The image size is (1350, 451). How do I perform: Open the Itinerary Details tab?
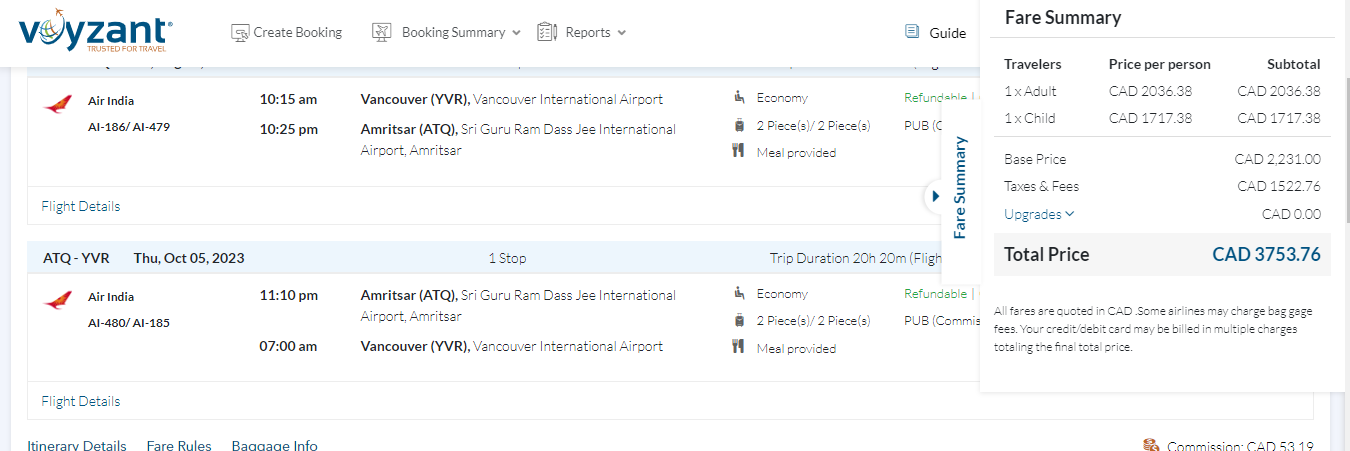tap(77, 446)
